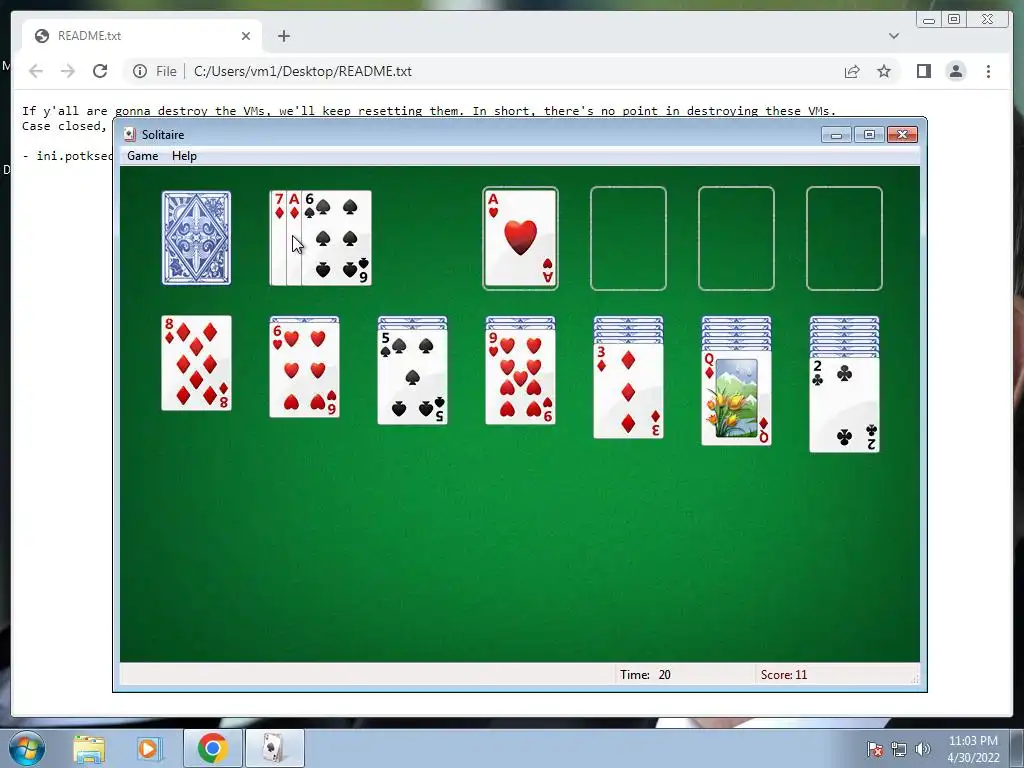Click the File info icon in address bar
This screenshot has height=768, width=1024.
coord(140,71)
